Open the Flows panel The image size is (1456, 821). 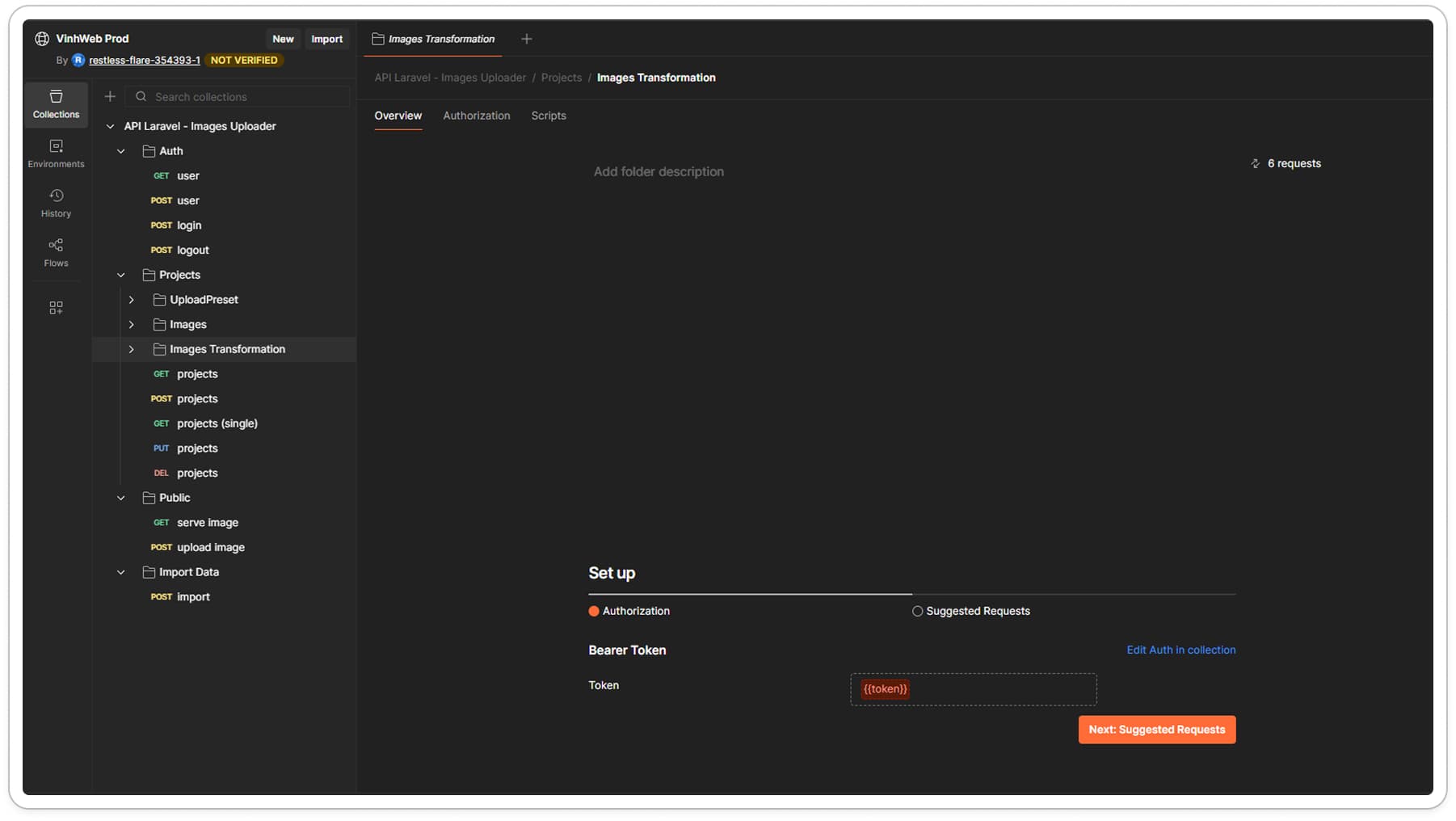pyautogui.click(x=56, y=251)
